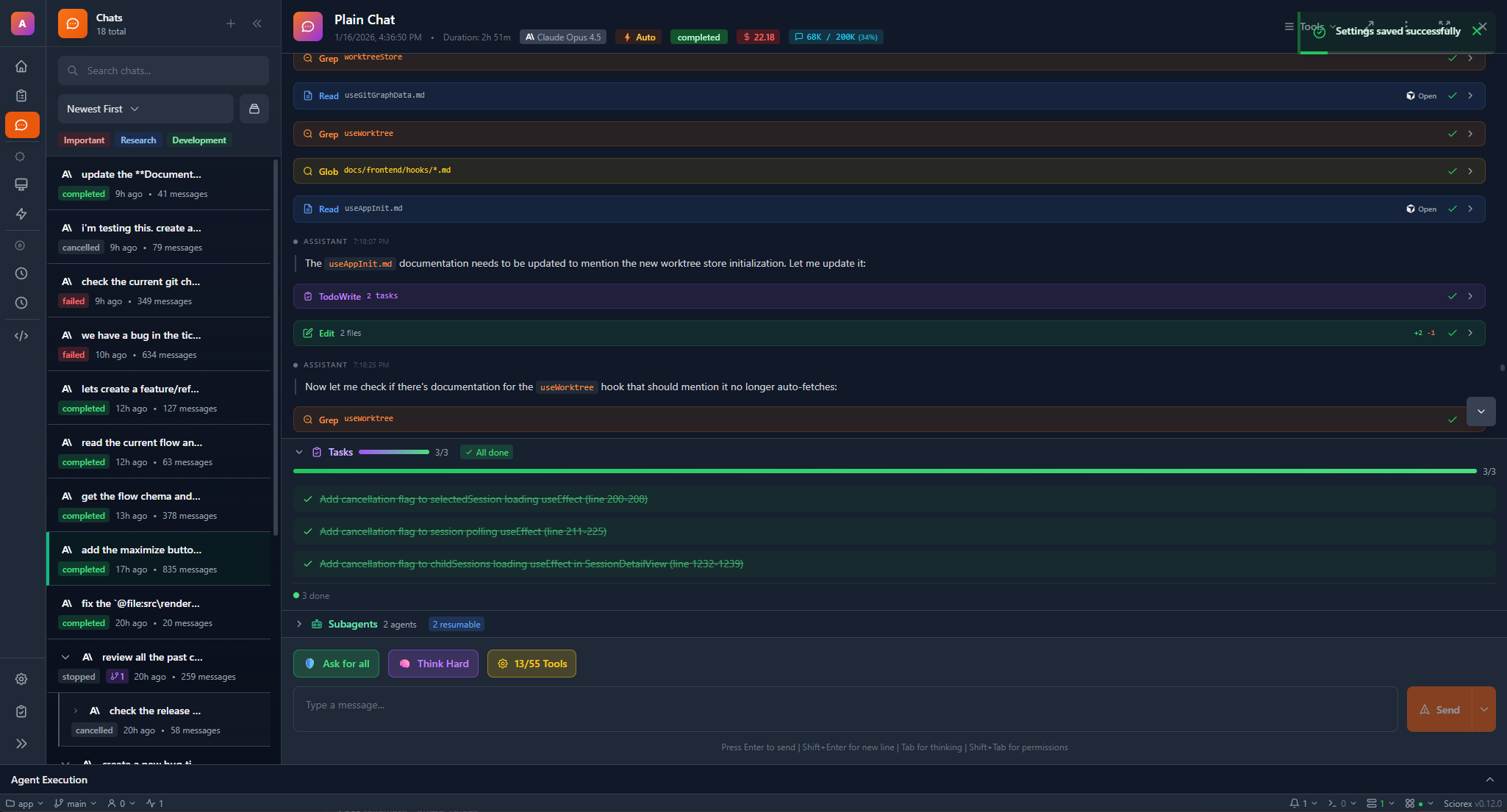Viewport: 1507px width, 812px height.
Task: Select the Research filter tag
Action: pos(137,140)
